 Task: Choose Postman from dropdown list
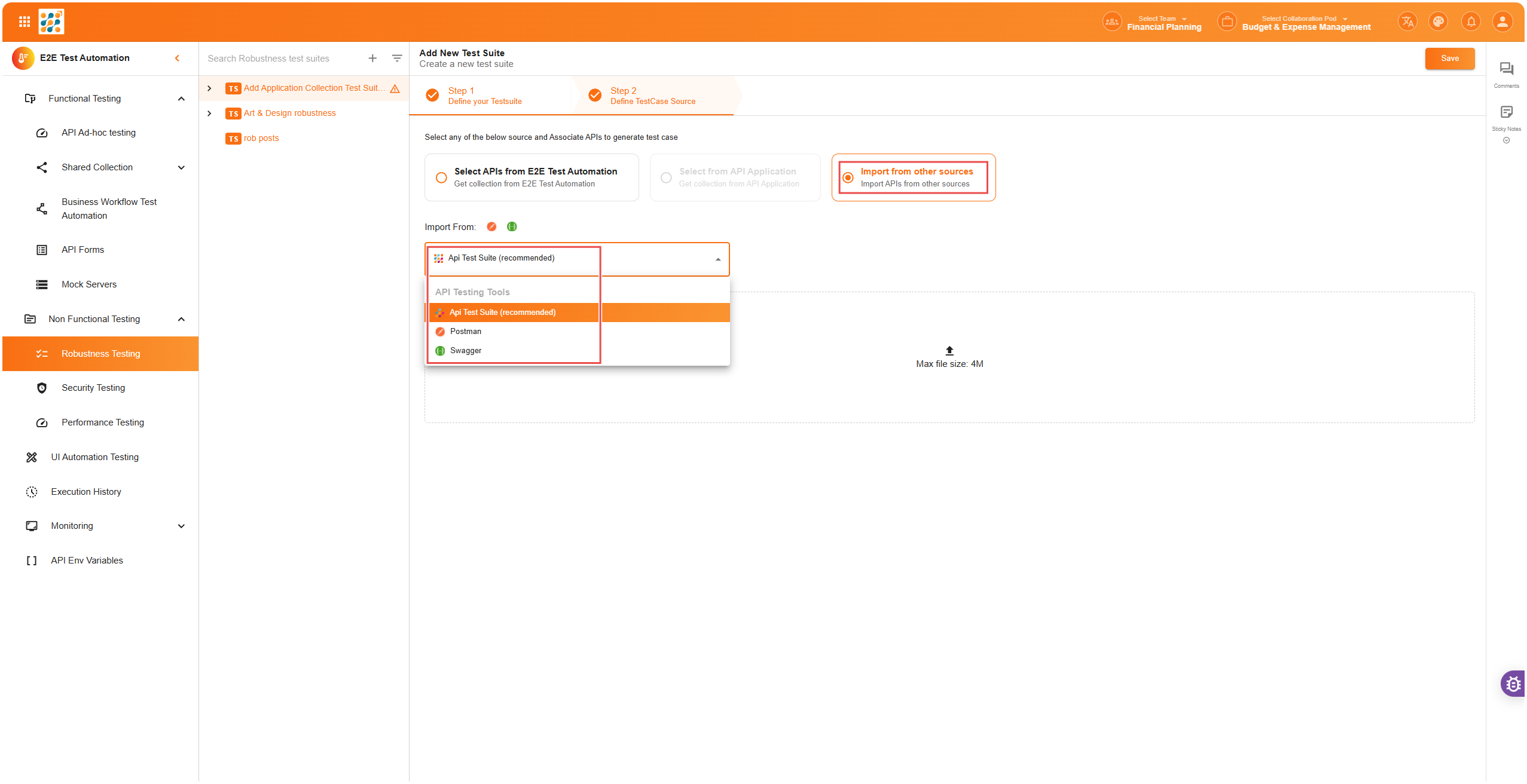pos(466,332)
